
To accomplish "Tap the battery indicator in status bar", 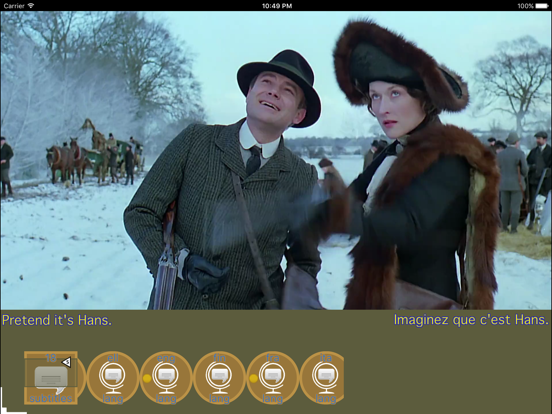I will [541, 6].
